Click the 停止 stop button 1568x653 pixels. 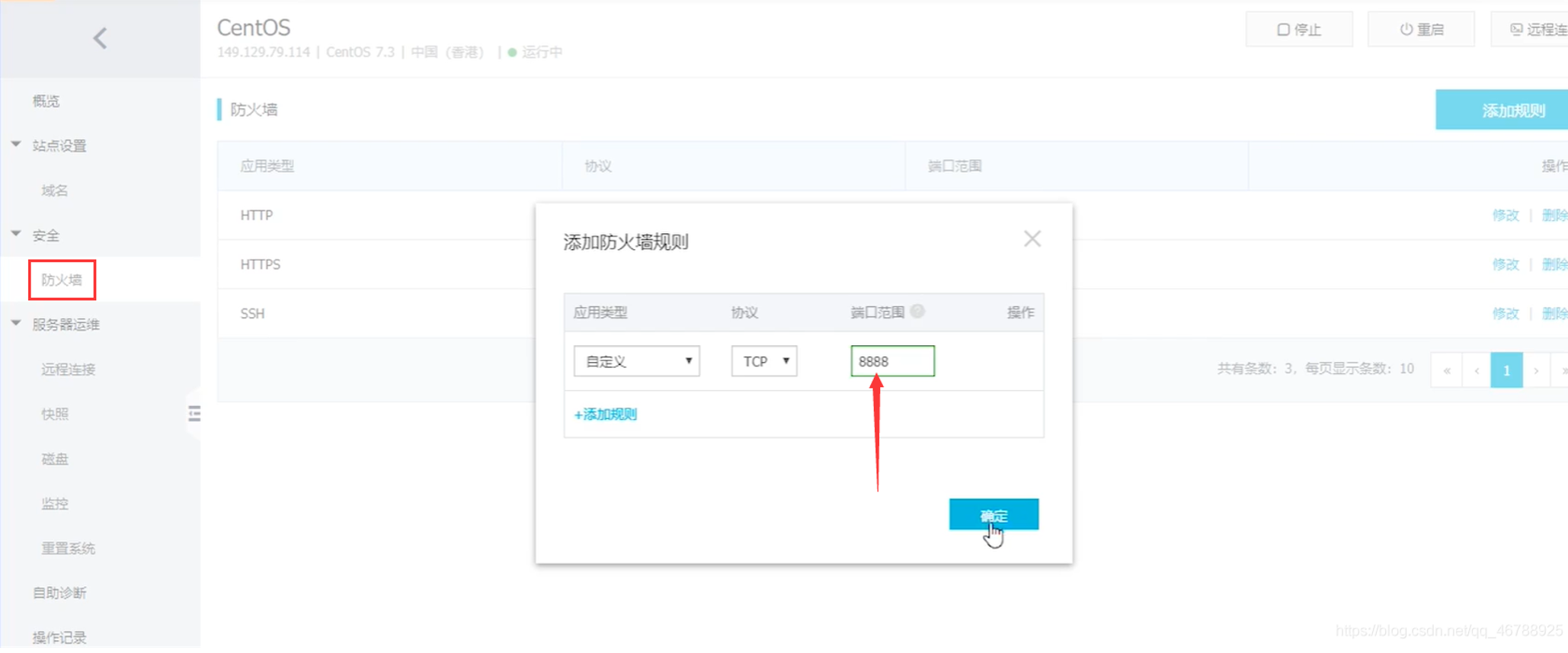(1299, 30)
